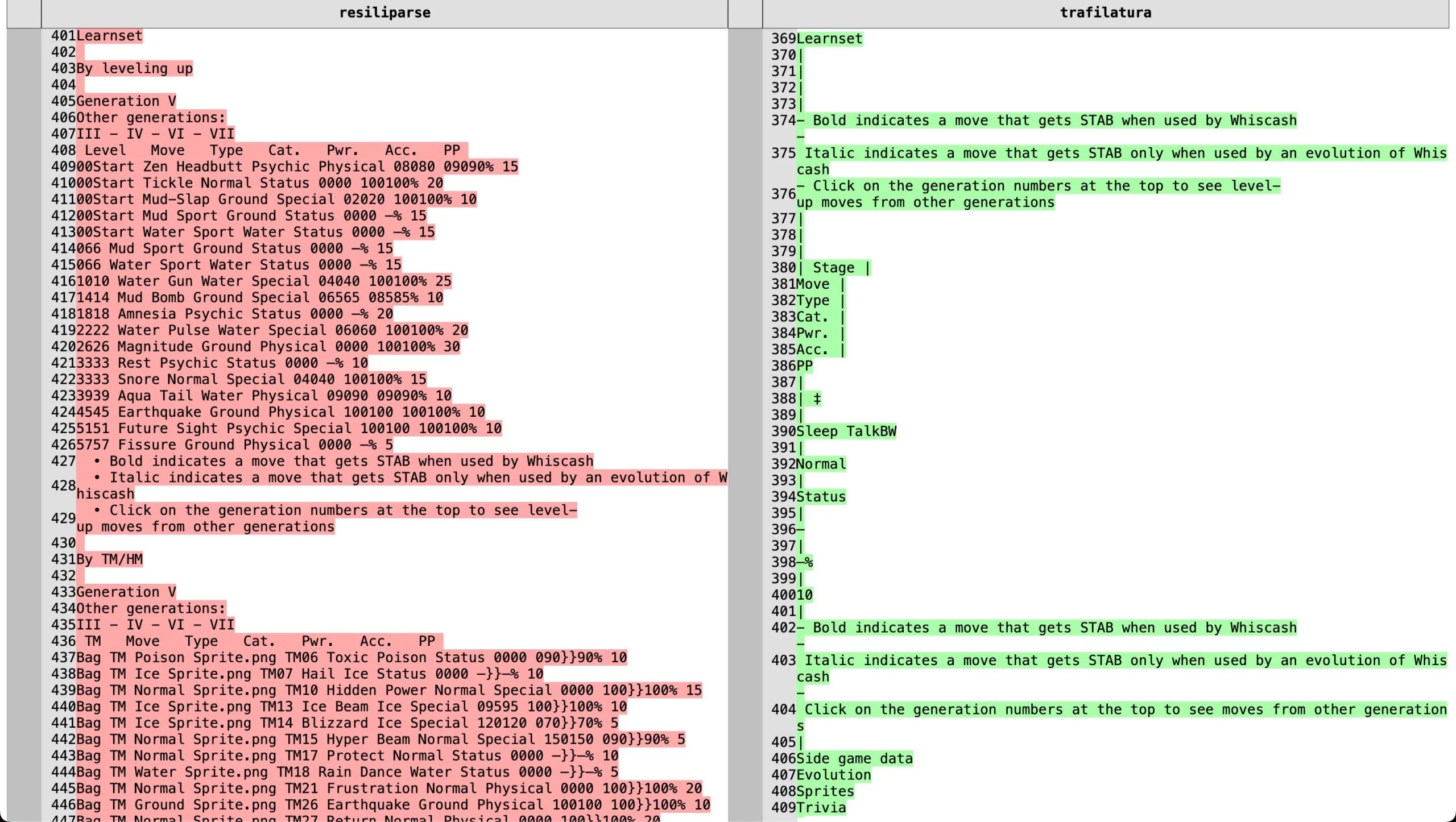Click TM06 Toxic row on line 437
This screenshot has width=1456, height=822.
351,658
